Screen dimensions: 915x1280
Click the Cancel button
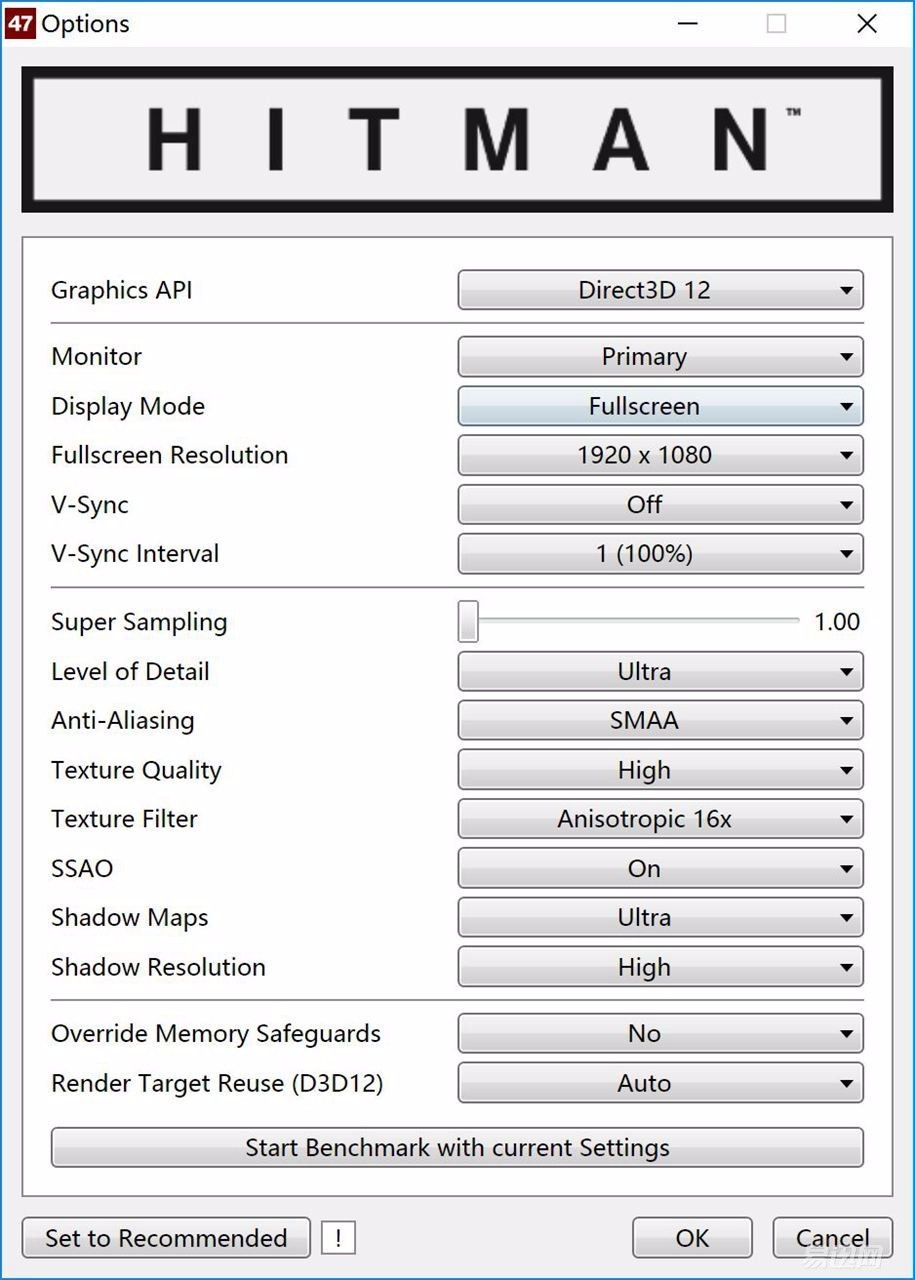pyautogui.click(x=832, y=1238)
